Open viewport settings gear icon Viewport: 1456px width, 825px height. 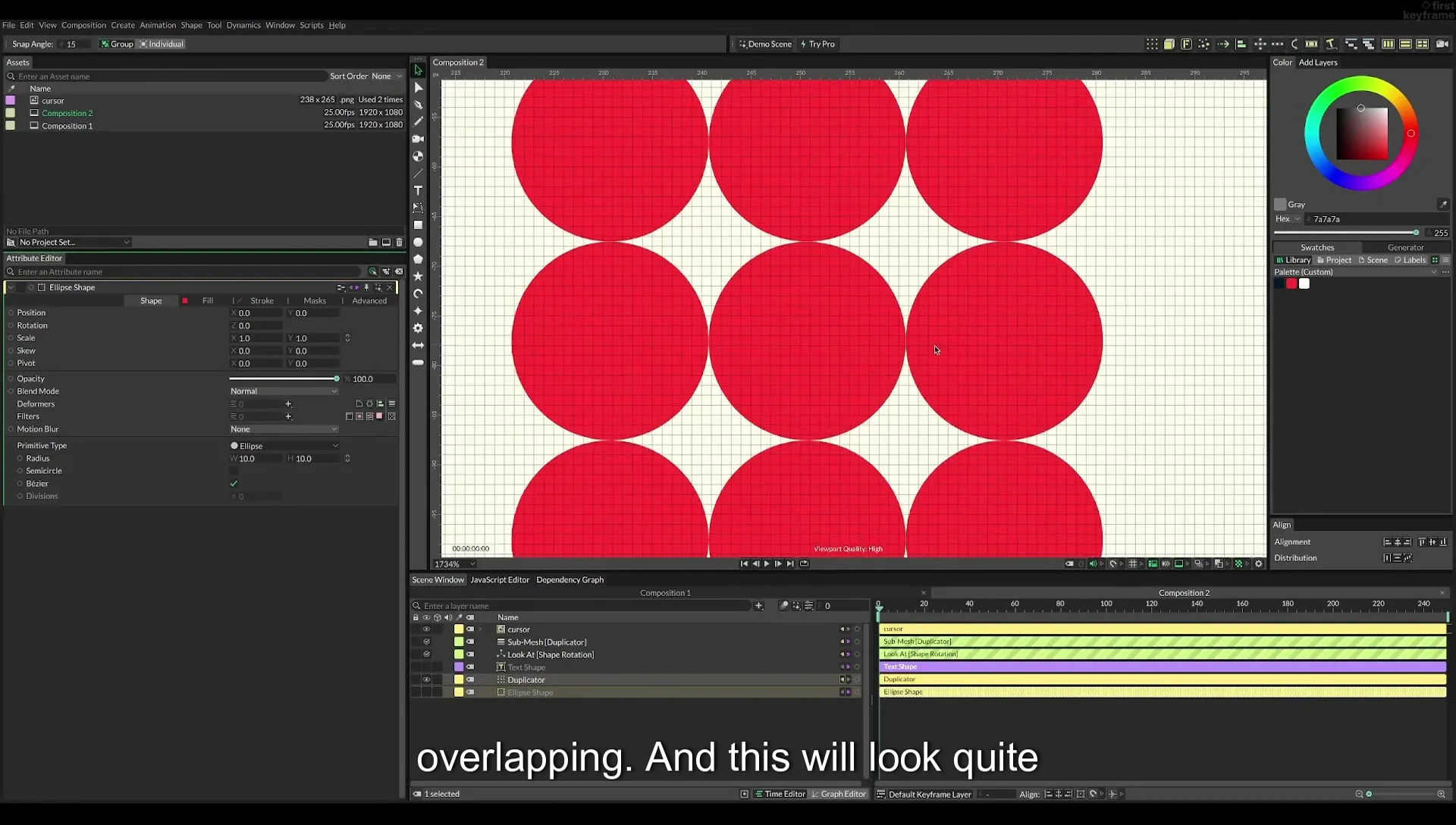point(1259,564)
